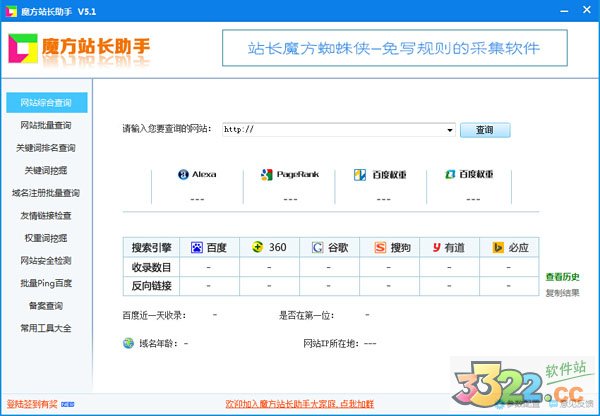This screenshot has width=600, height=416.
Task: Click the app logo icon in the title bar
Action: click(x=11, y=11)
